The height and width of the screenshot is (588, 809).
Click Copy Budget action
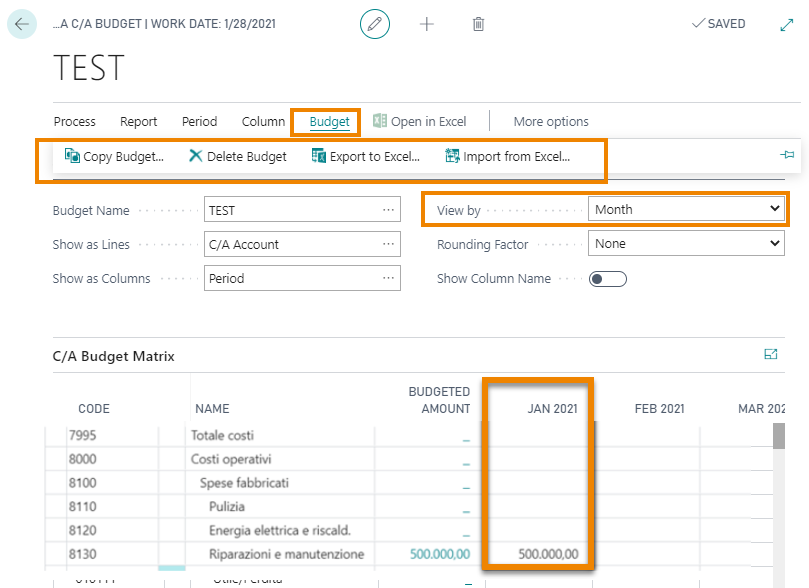click(x=114, y=156)
